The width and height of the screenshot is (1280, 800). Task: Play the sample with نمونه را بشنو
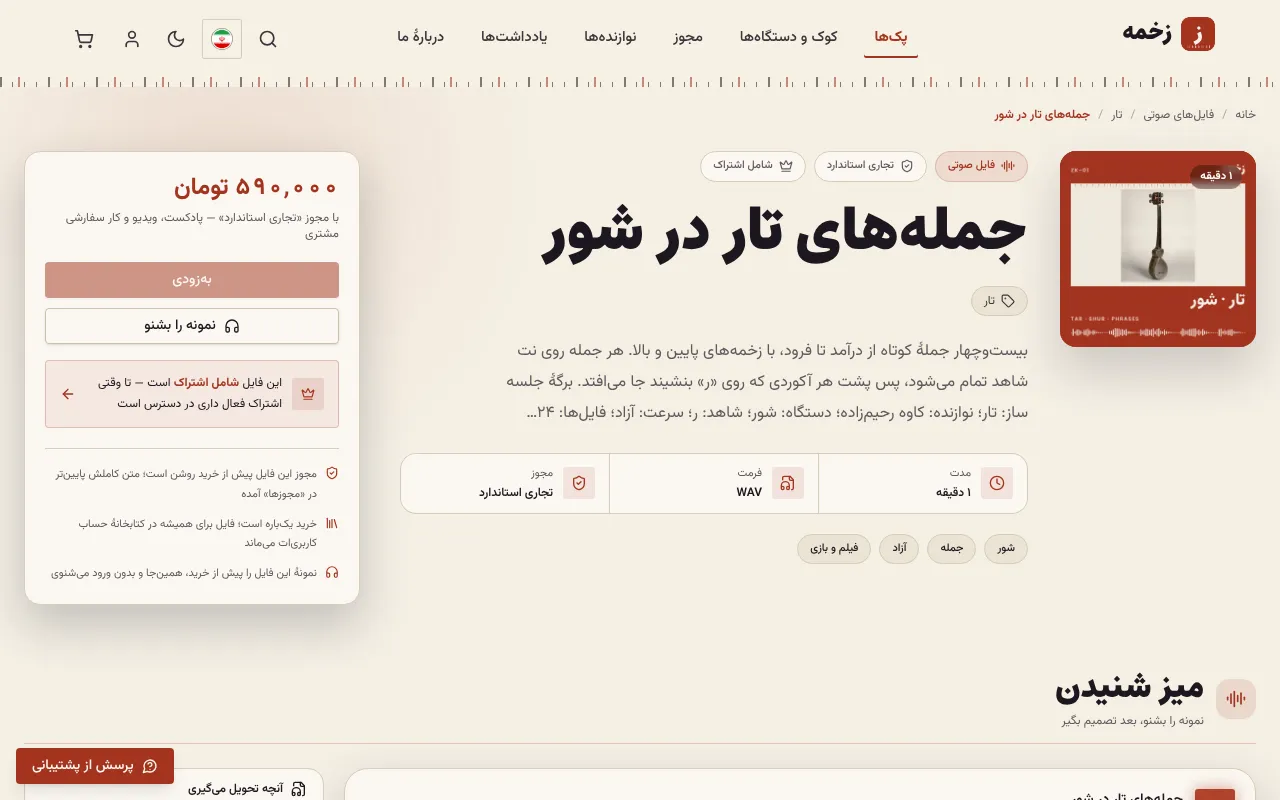[x=192, y=326]
